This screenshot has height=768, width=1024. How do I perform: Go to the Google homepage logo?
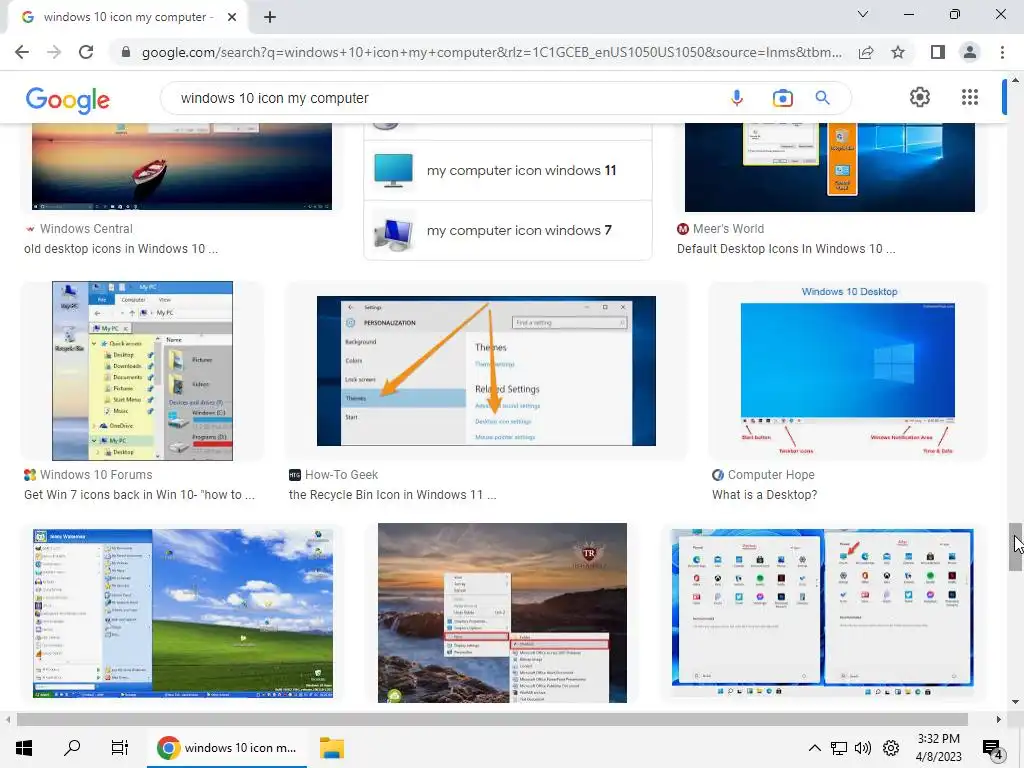[x=68, y=100]
